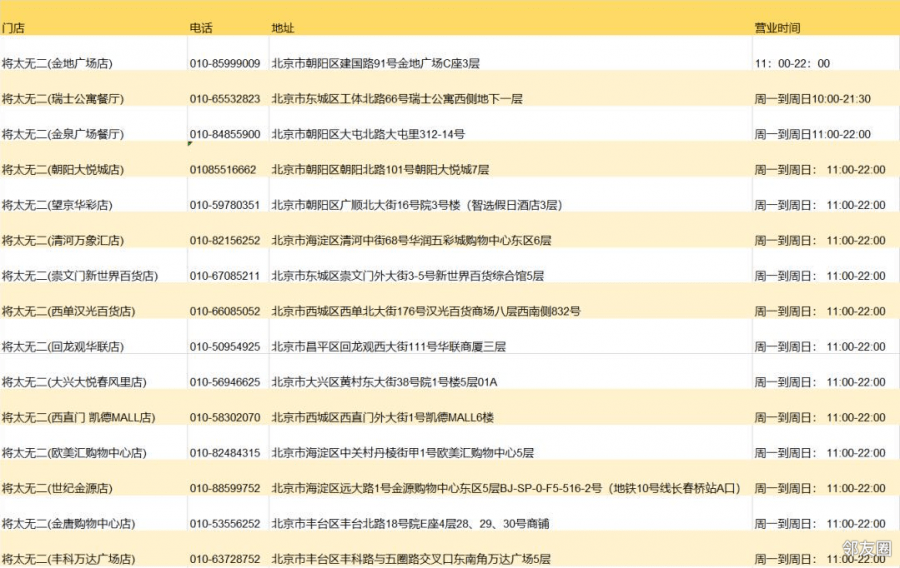Select the 崇文门新世界百货店 store cell
The image size is (900, 568).
tap(79, 276)
